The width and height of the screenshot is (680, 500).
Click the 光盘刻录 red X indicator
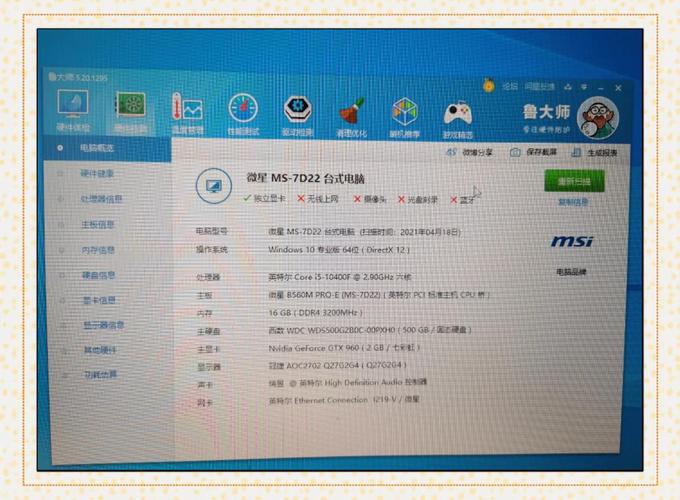401,199
